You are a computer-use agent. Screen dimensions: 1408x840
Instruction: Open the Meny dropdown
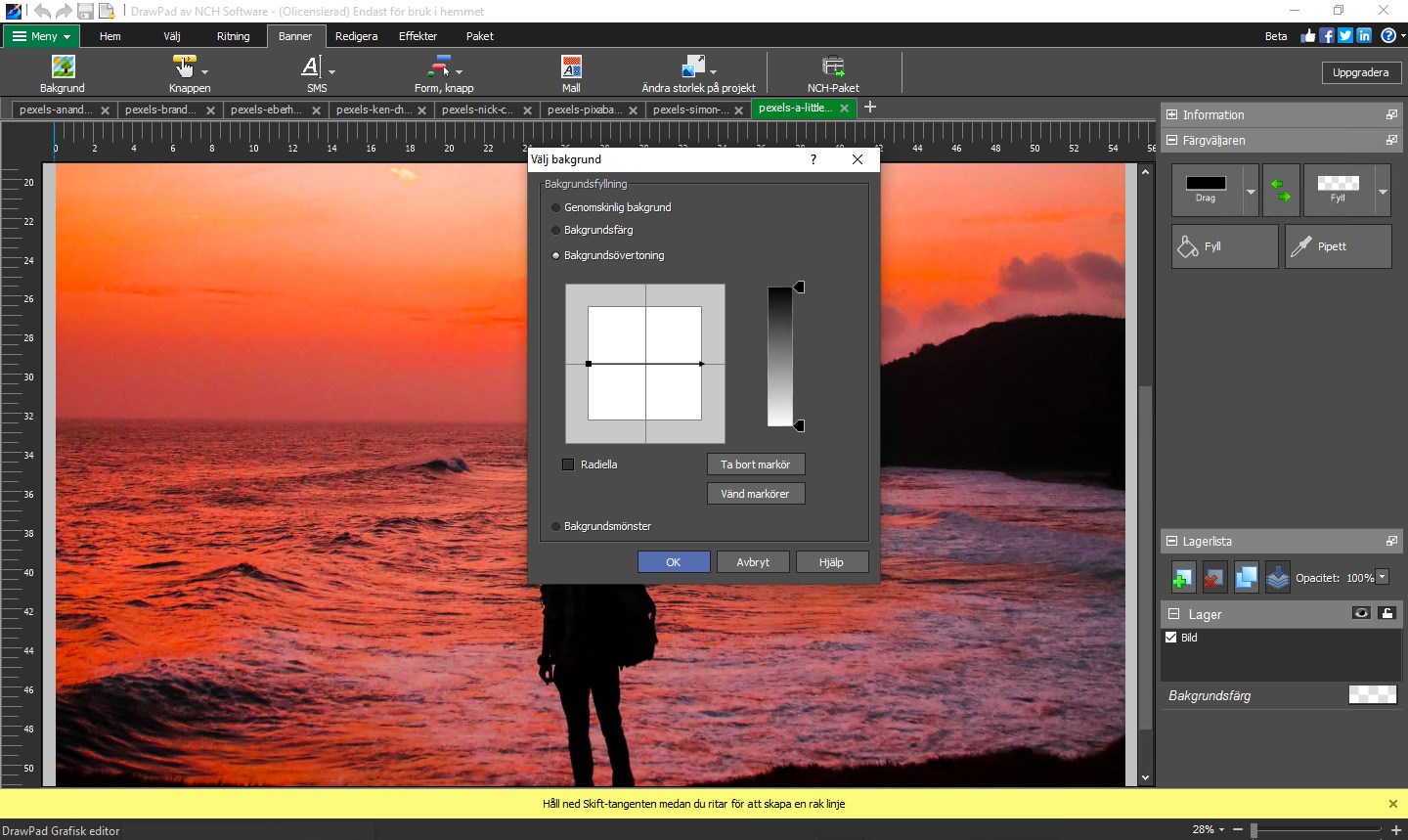click(x=42, y=36)
